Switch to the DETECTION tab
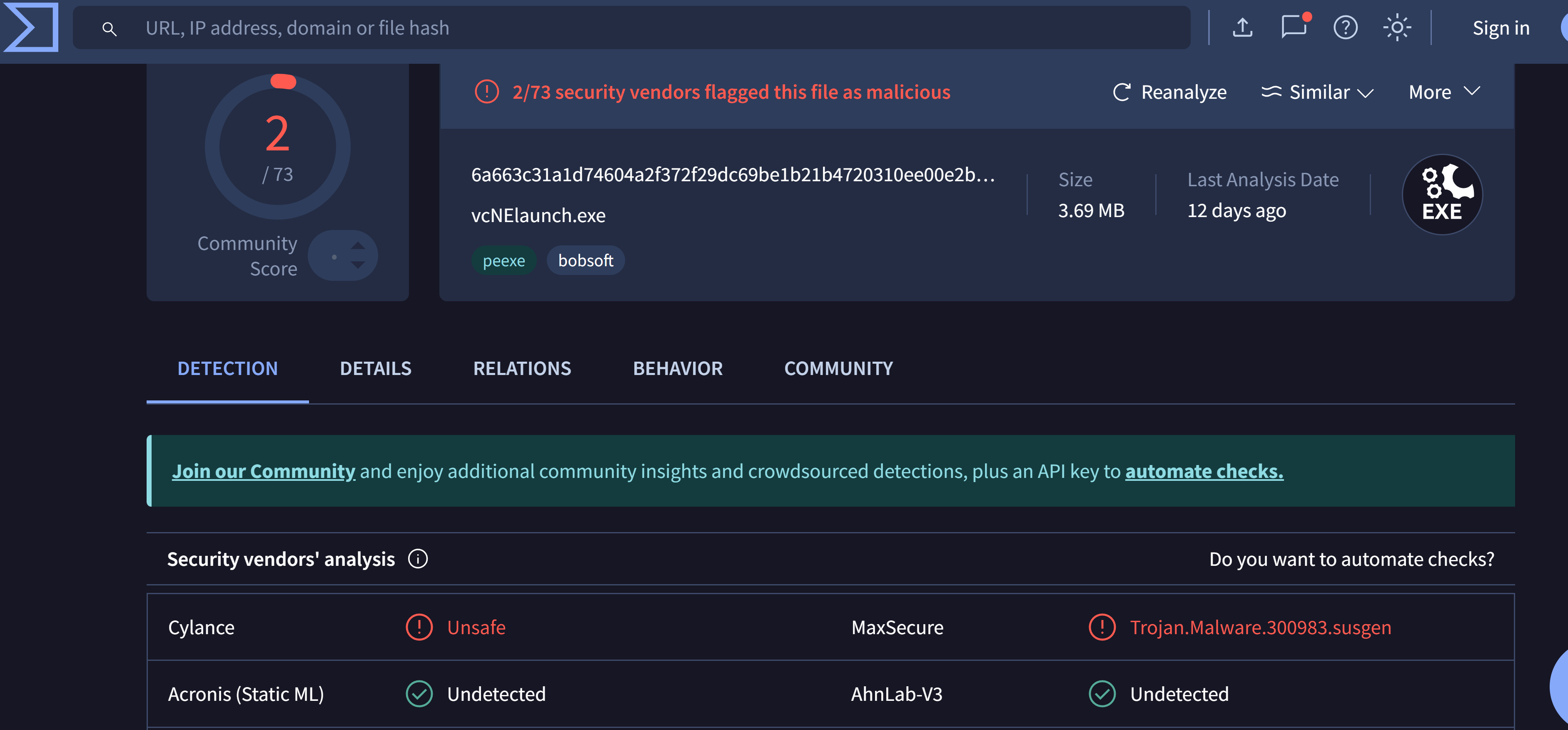Image resolution: width=1568 pixels, height=730 pixels. click(228, 368)
